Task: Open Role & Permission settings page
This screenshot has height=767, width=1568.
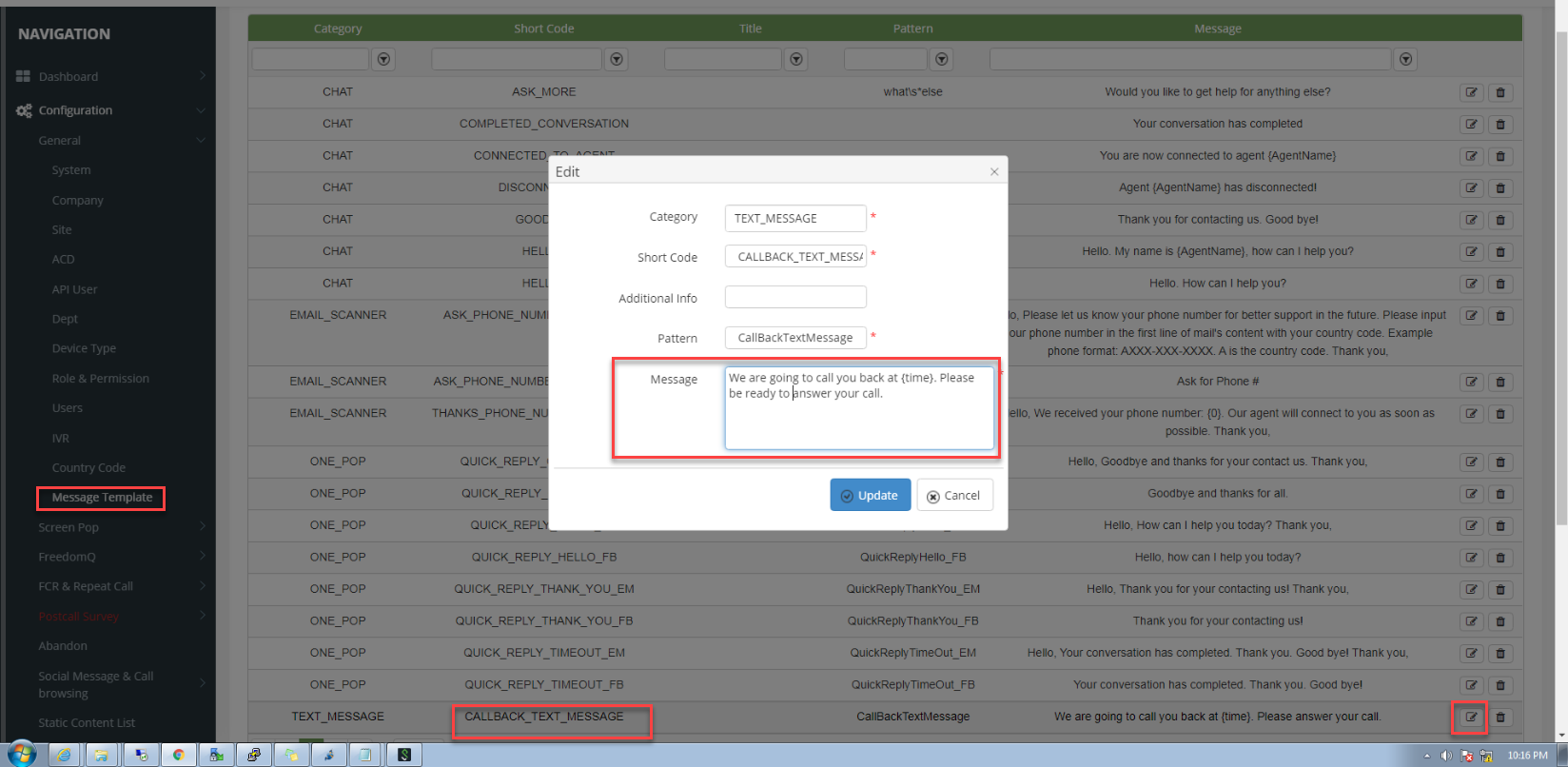Action: coord(100,379)
